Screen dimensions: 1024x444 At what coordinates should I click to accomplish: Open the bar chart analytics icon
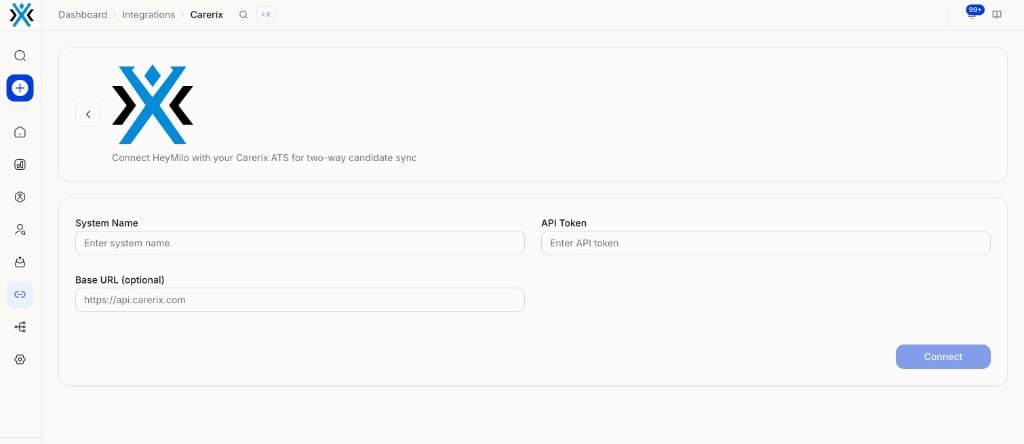tap(20, 165)
